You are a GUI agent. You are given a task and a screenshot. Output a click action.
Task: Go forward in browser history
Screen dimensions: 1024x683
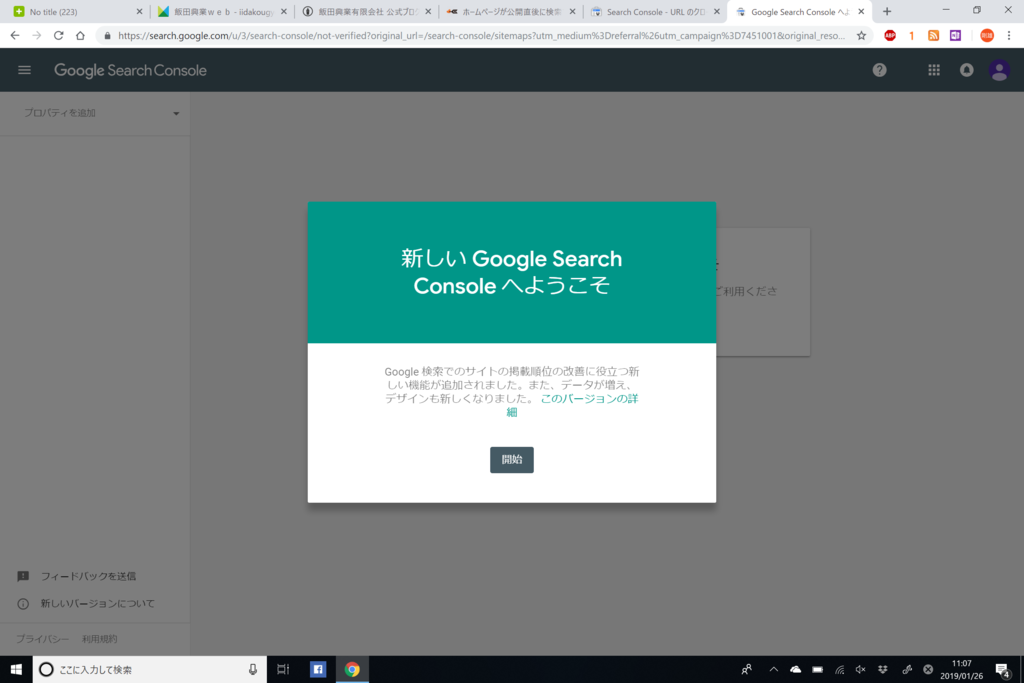[x=37, y=35]
